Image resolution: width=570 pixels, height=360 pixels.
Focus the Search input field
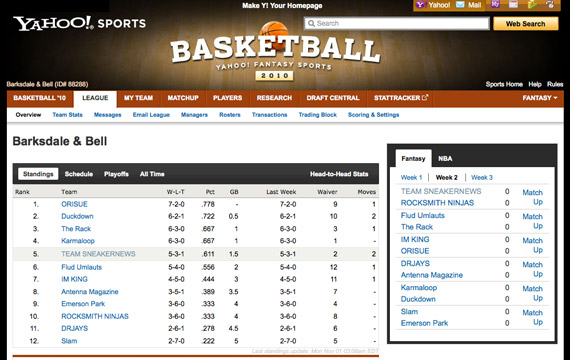point(397,23)
